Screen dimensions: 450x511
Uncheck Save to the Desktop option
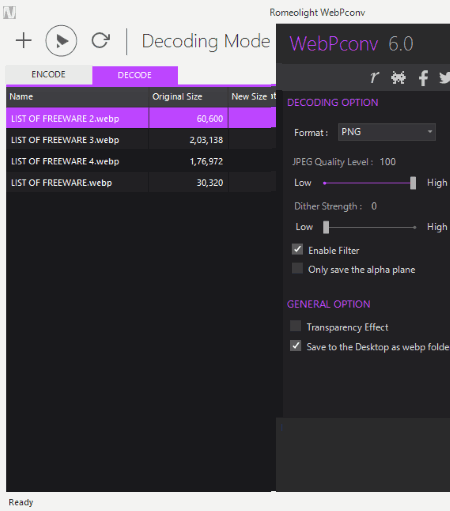click(x=295, y=346)
